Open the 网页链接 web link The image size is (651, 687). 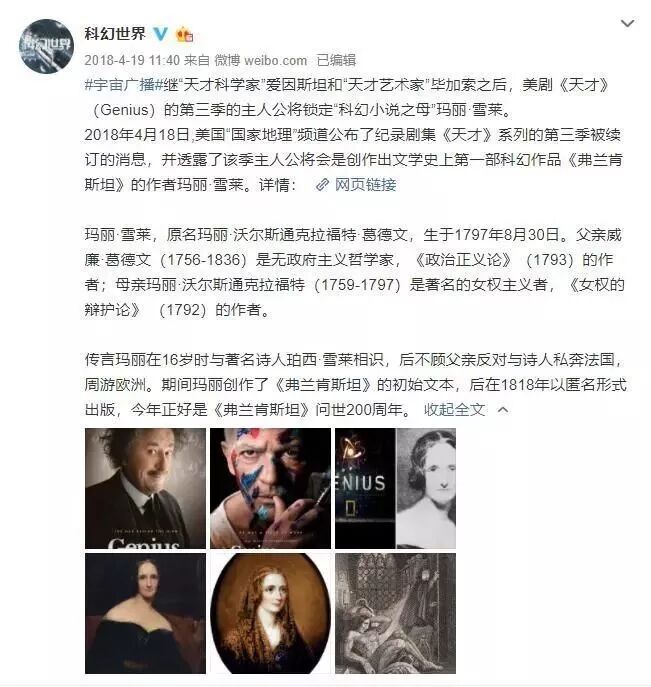pyautogui.click(x=365, y=184)
